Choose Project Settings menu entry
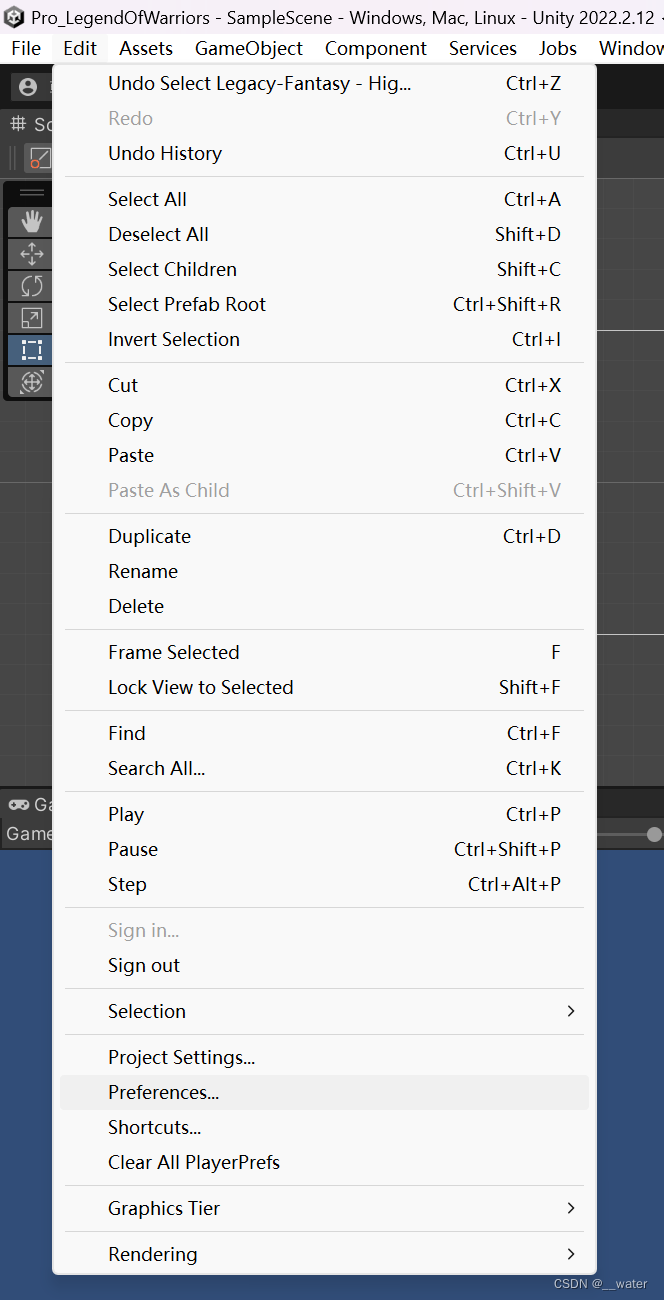664x1300 pixels. tap(181, 1057)
